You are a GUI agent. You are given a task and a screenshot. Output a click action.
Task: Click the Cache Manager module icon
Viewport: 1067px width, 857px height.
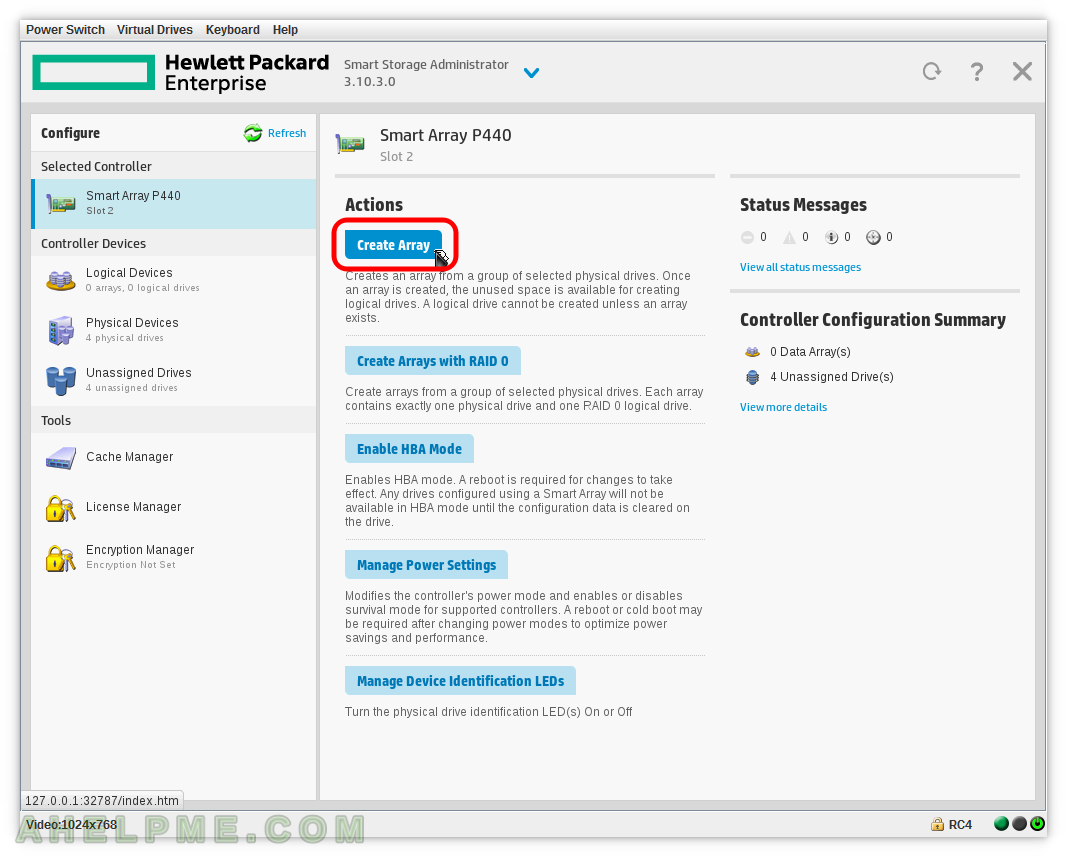click(x=61, y=458)
